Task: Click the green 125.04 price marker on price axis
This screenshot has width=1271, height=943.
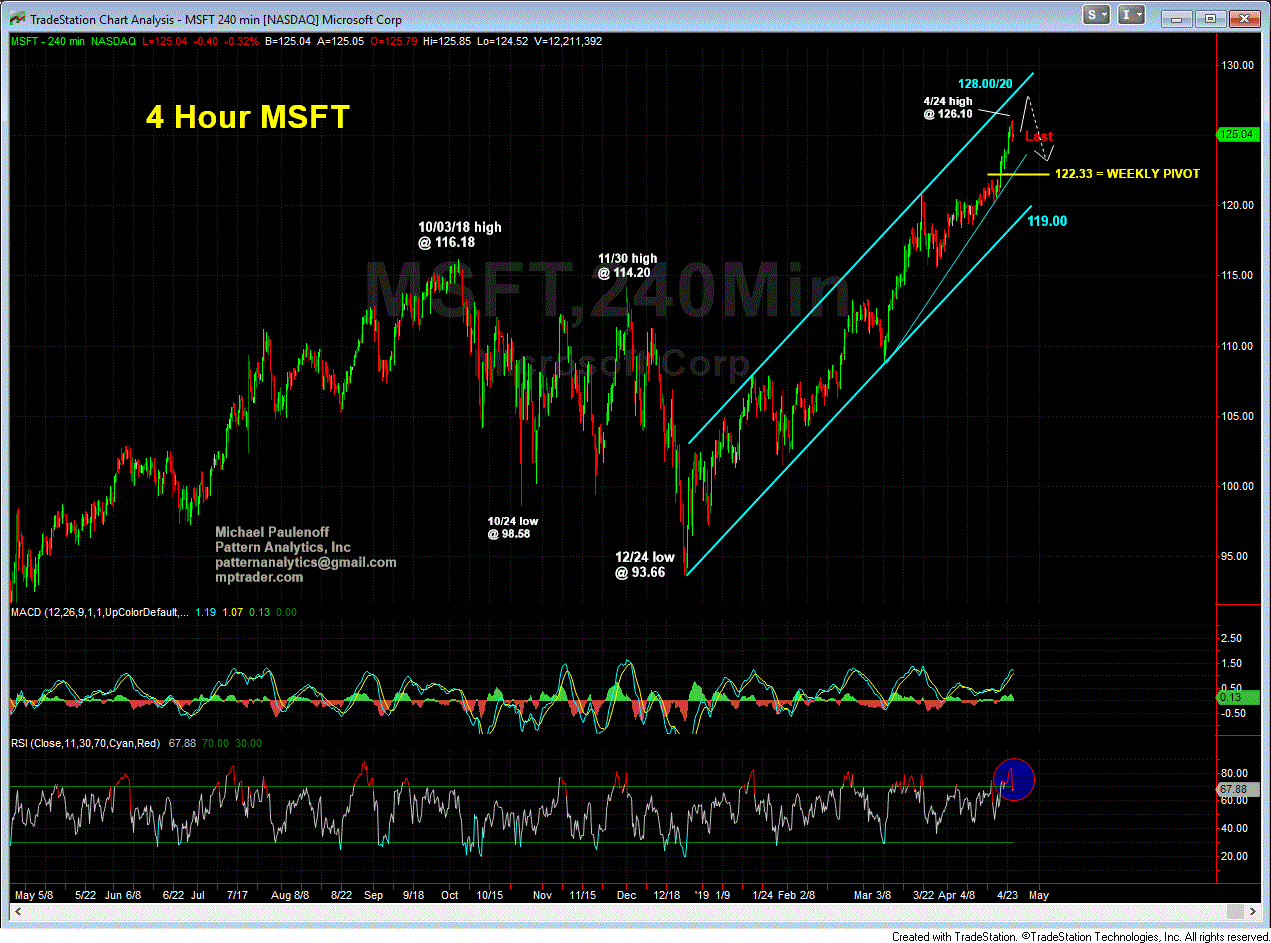Action: click(1238, 133)
